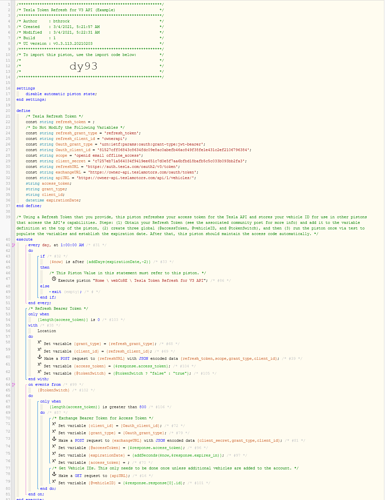Image resolution: width=387 pixels, height=500 pixels.
Task: Click Set variable icon for grant_type = Oauth_grant_type
Action: [x=54, y=432]
